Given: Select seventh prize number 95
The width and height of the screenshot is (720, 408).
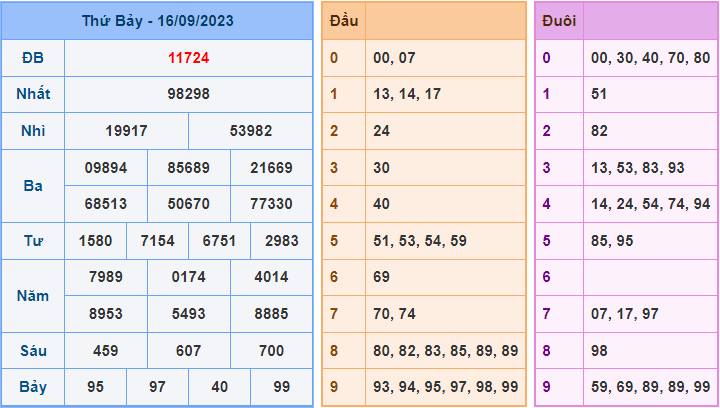Looking at the screenshot, I should [x=95, y=387].
